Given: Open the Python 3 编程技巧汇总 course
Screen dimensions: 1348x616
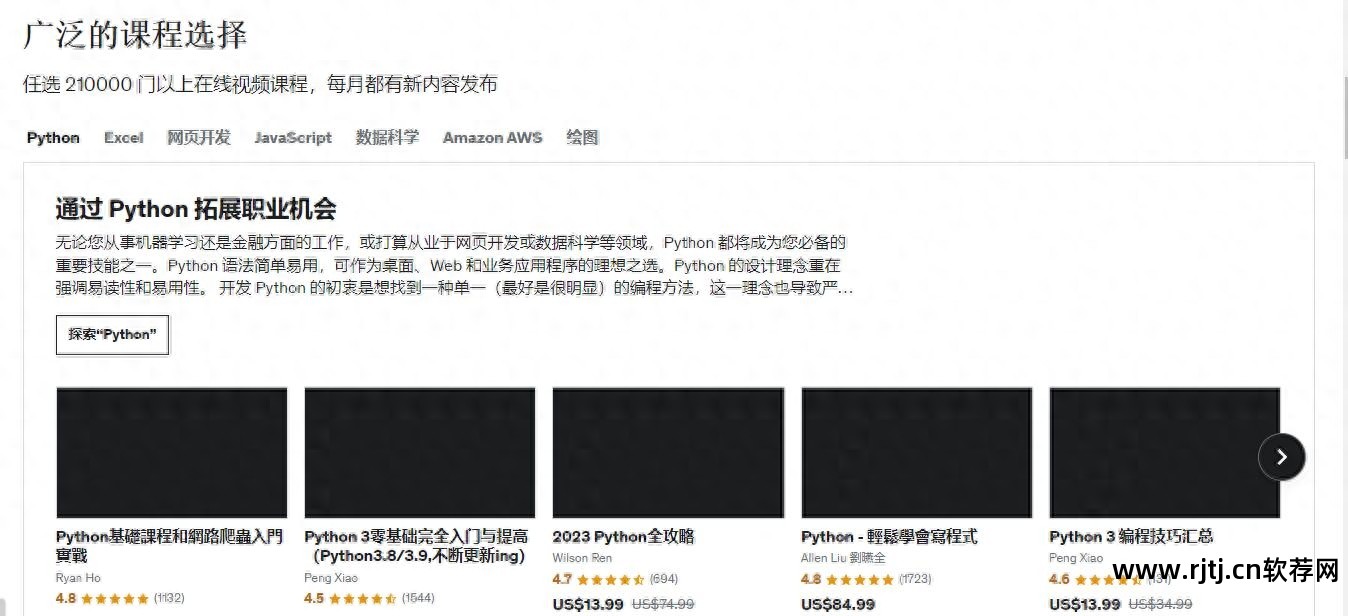Looking at the screenshot, I should click(1130, 537).
